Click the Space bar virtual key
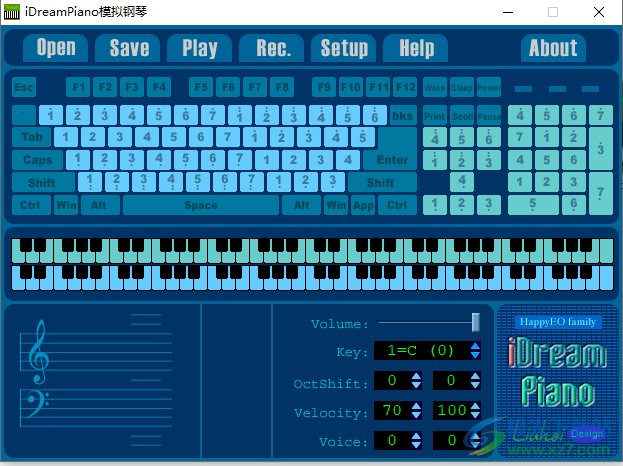Image resolution: width=623 pixels, height=466 pixels. coord(201,205)
